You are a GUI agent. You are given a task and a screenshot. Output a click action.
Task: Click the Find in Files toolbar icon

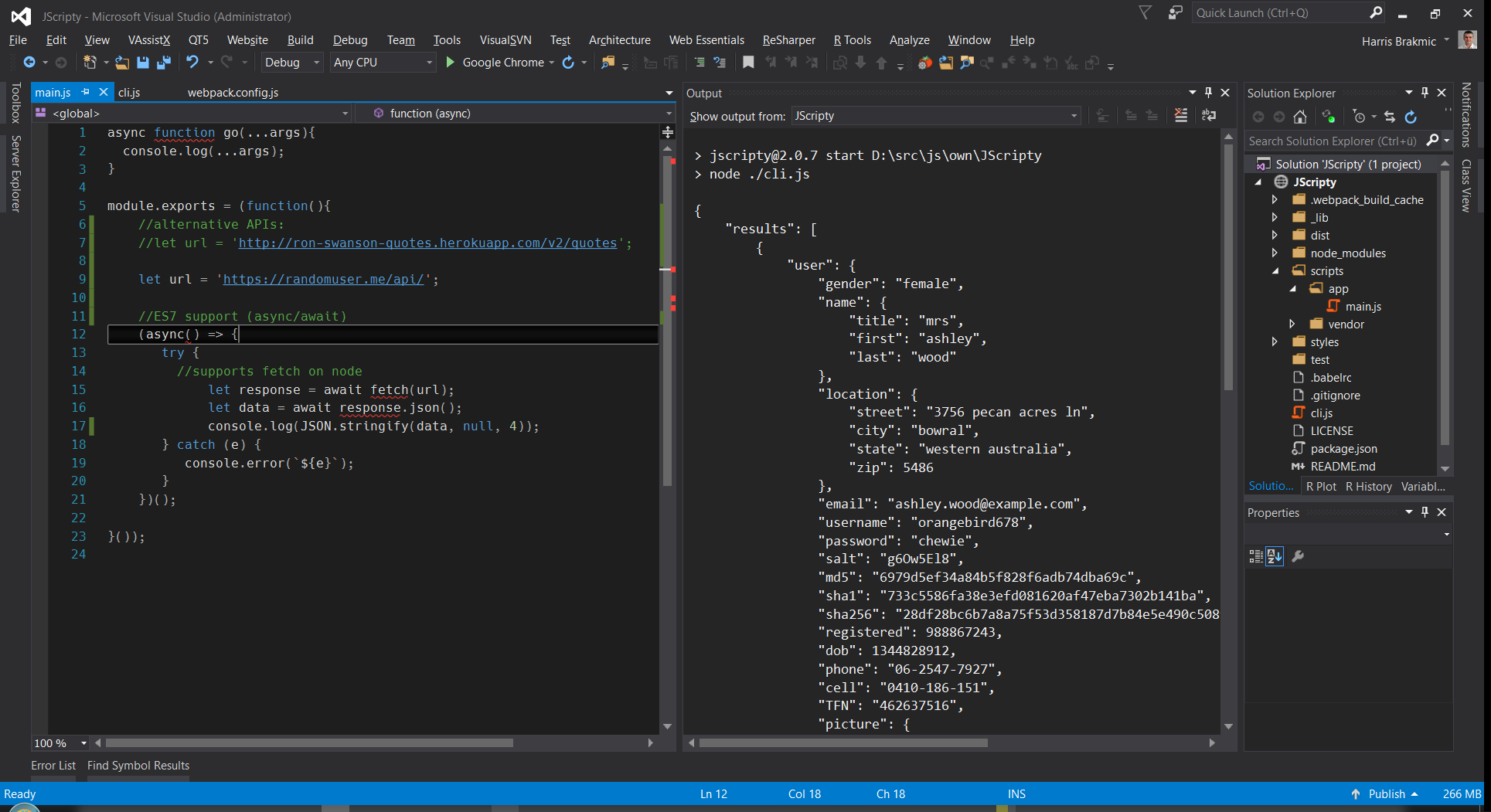(x=608, y=63)
